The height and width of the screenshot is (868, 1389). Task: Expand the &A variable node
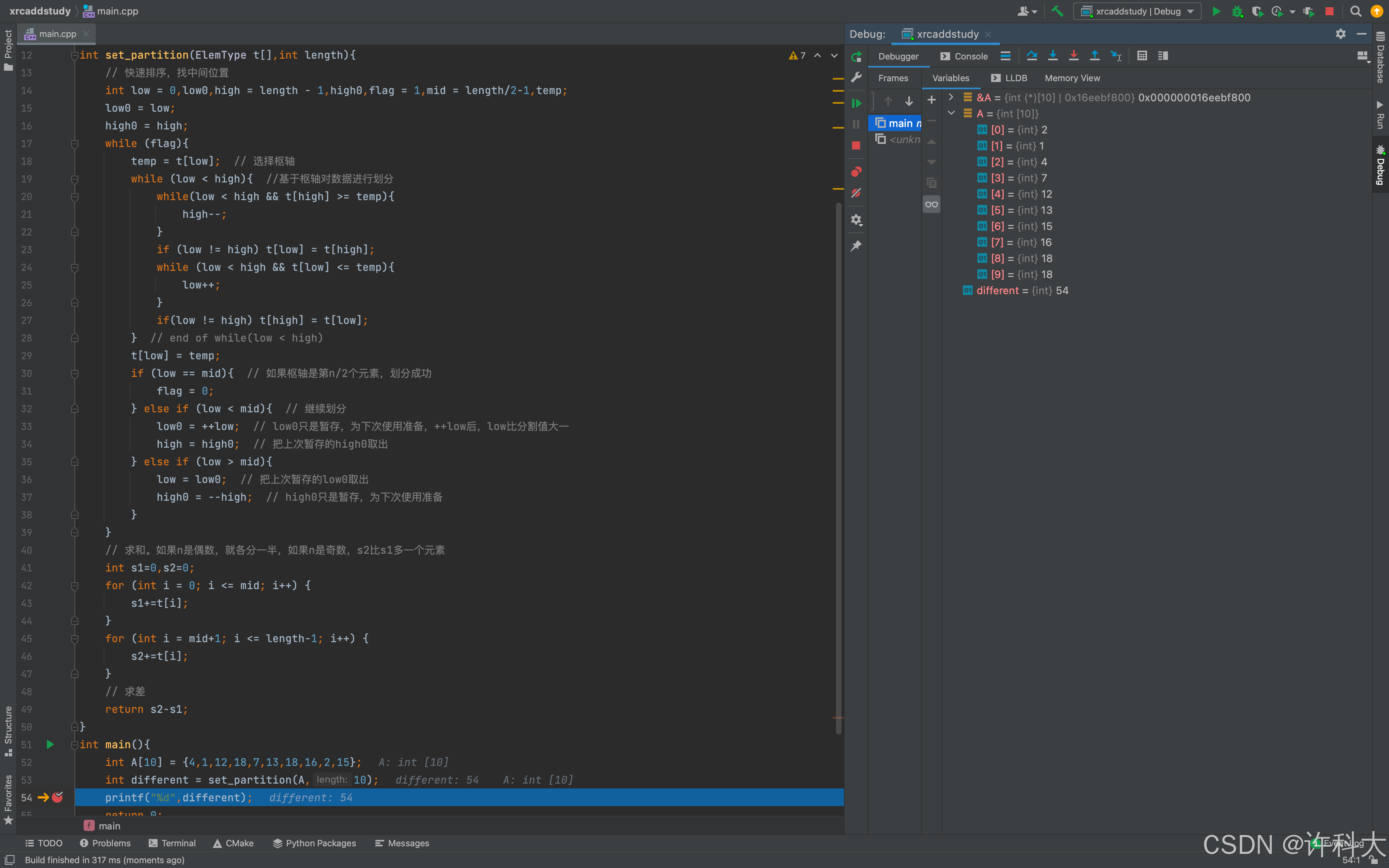pyautogui.click(x=951, y=97)
